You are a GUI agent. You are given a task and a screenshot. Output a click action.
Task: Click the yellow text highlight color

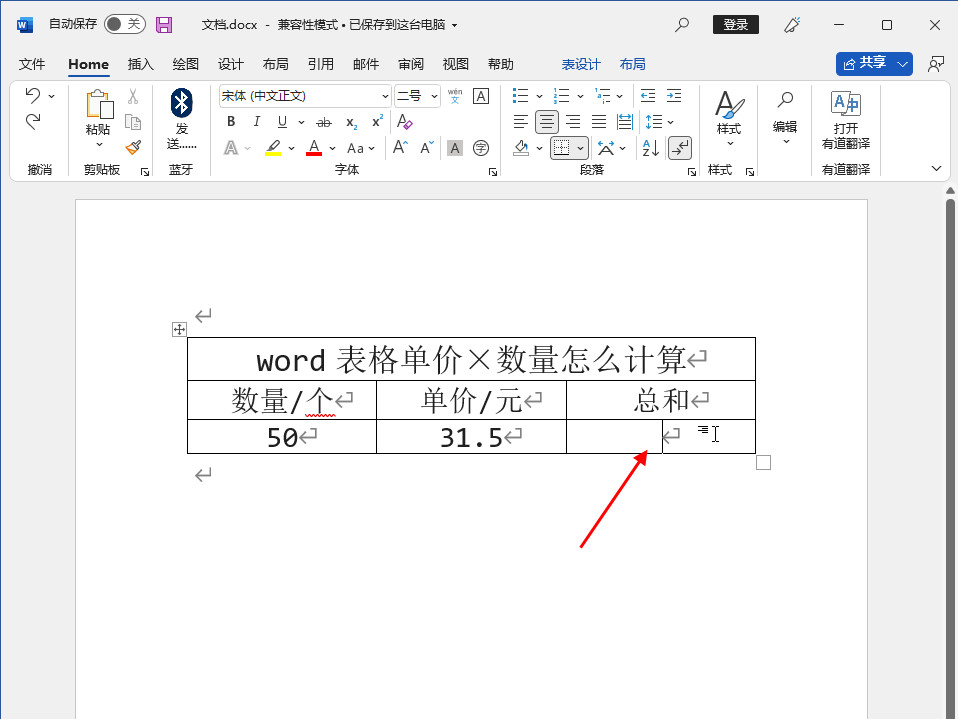click(273, 148)
